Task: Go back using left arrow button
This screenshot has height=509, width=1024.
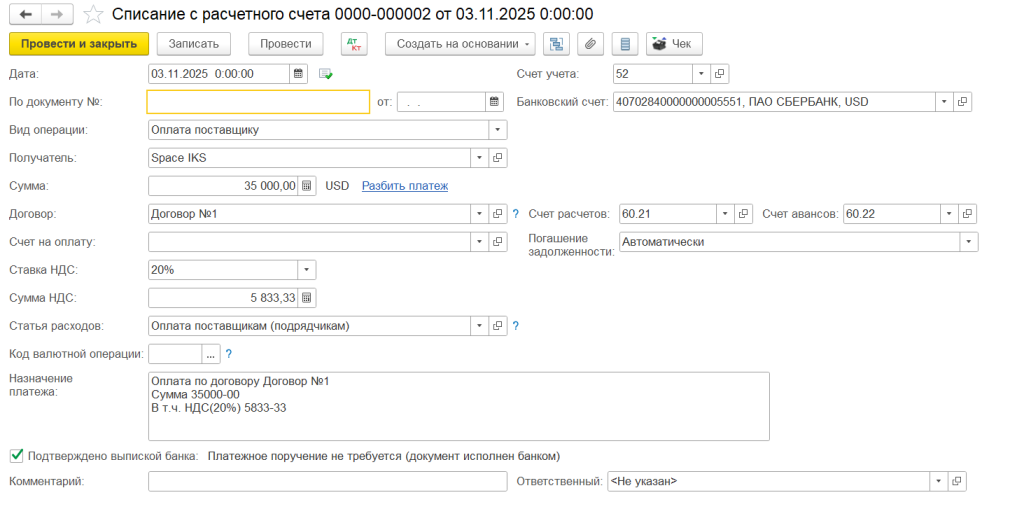Action: coord(27,14)
